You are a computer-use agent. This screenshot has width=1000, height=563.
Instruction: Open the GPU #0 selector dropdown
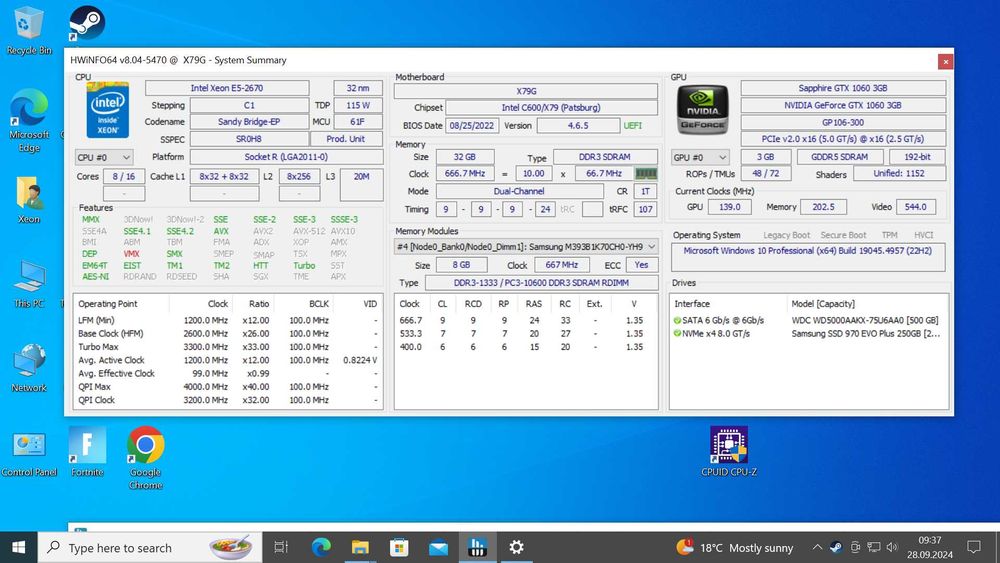(x=700, y=157)
